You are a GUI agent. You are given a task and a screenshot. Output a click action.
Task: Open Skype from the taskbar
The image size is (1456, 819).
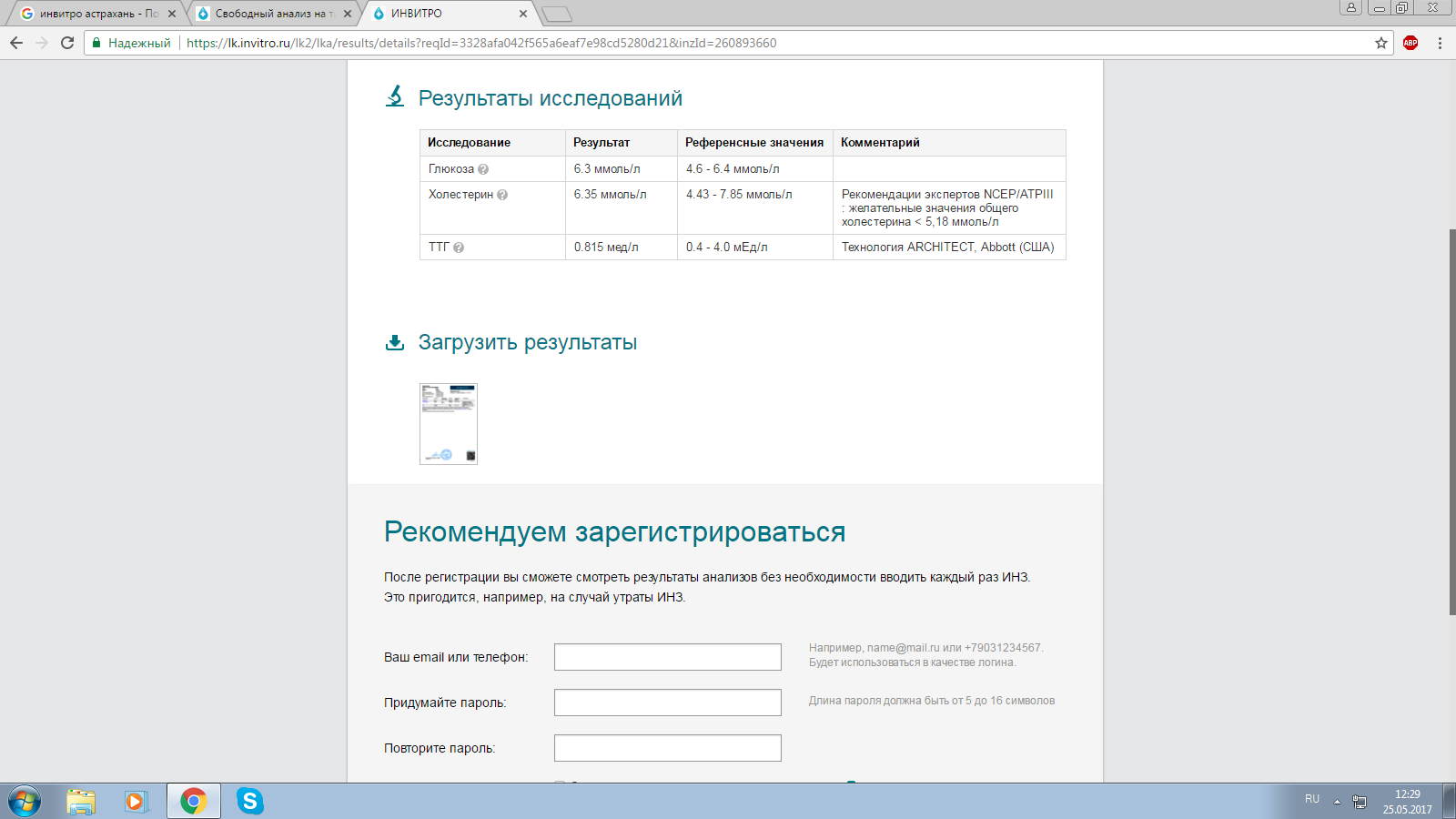pos(249,801)
